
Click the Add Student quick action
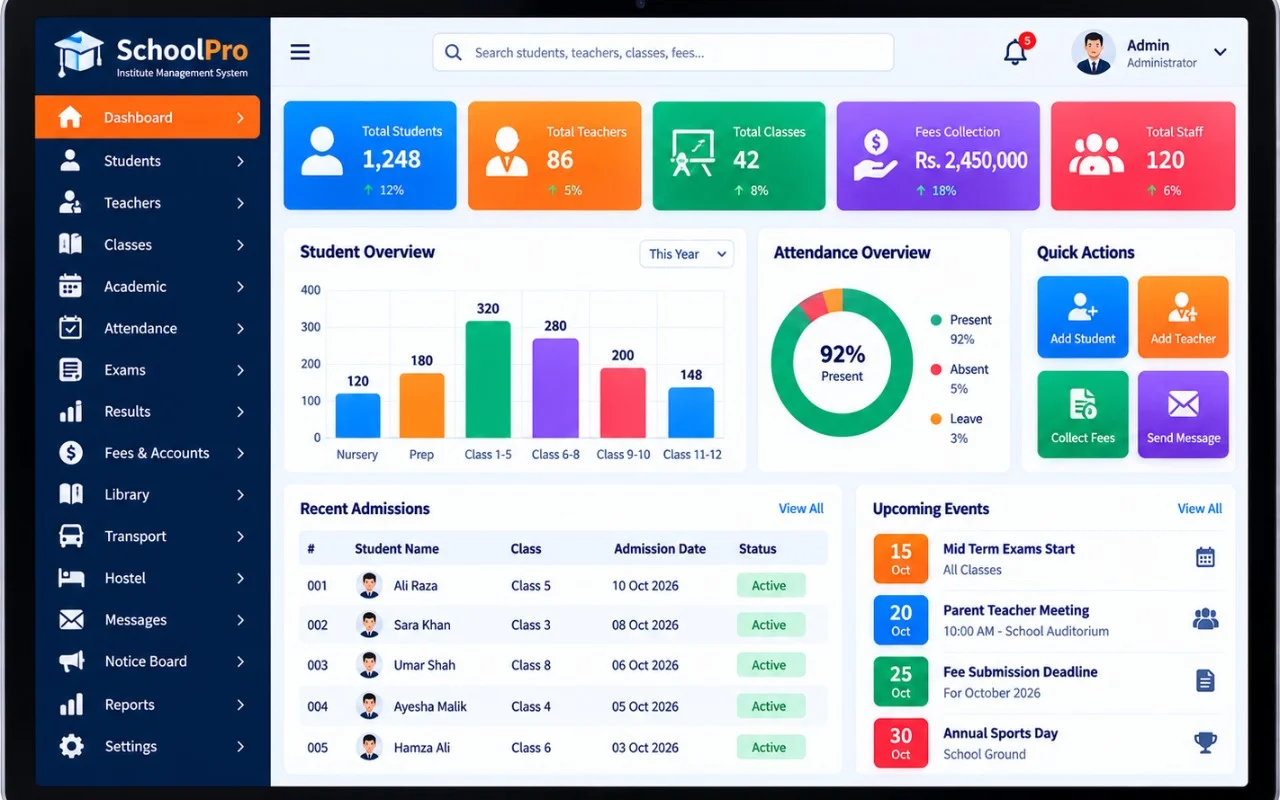pos(1083,317)
